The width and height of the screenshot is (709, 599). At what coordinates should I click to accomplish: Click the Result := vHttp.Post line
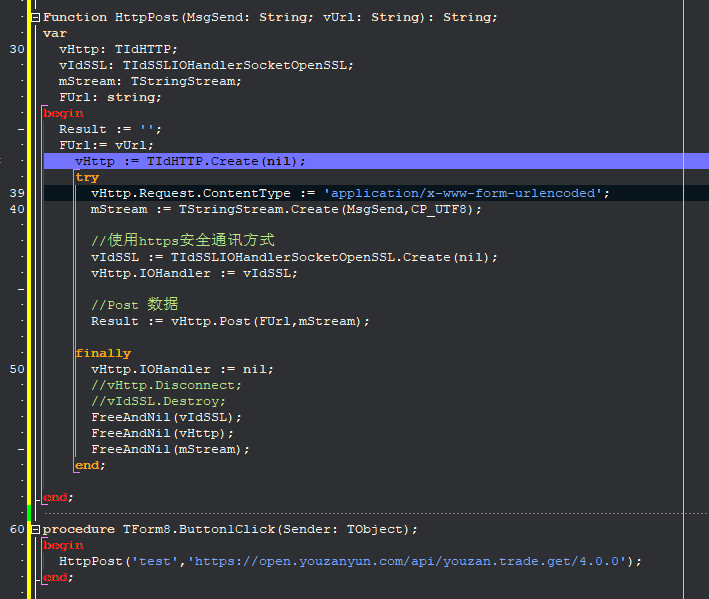click(x=230, y=321)
